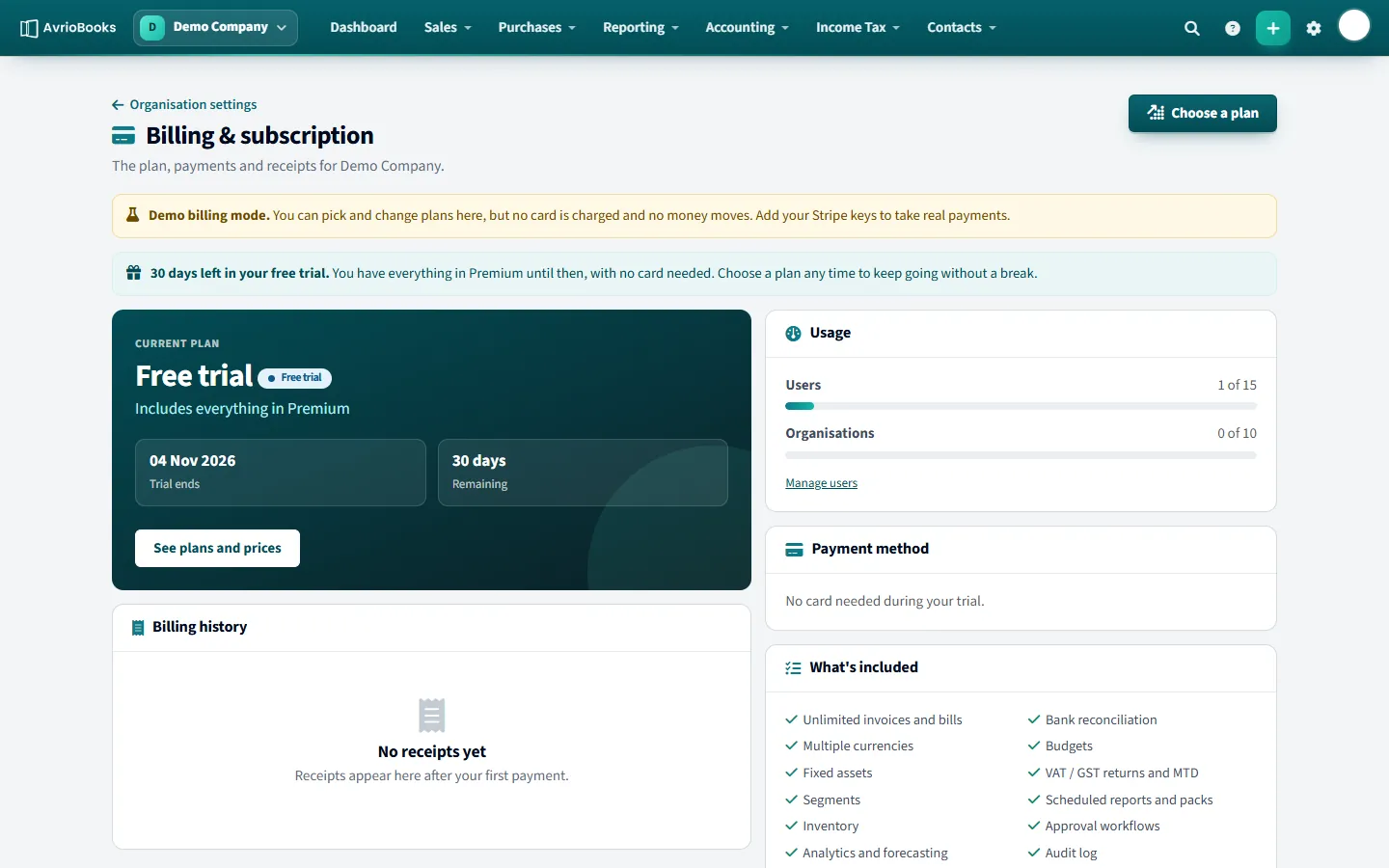
Task: Expand the Demo Company switcher dropdown
Action: pyautogui.click(x=215, y=28)
